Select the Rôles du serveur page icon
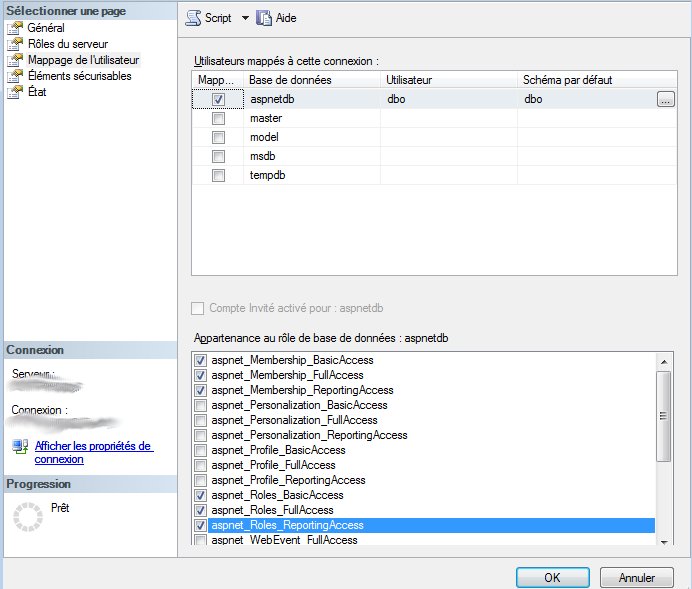Image resolution: width=692 pixels, height=589 pixels. click(15, 44)
